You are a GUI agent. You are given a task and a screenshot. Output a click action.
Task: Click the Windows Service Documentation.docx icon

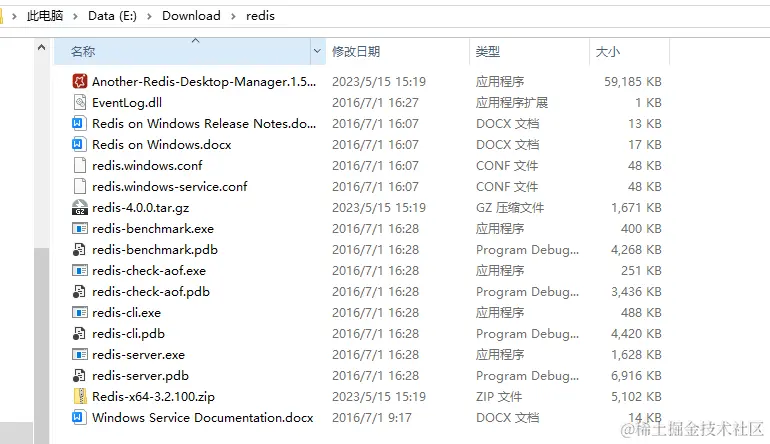point(79,417)
